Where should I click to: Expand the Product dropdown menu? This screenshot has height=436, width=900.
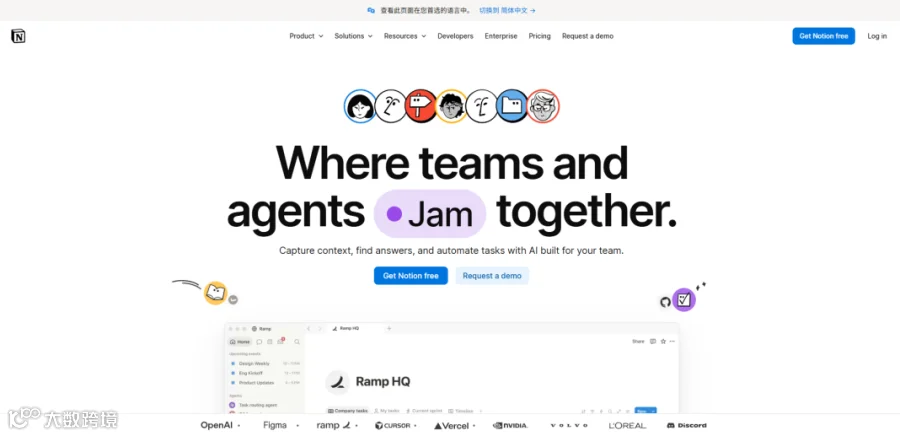[x=306, y=36]
